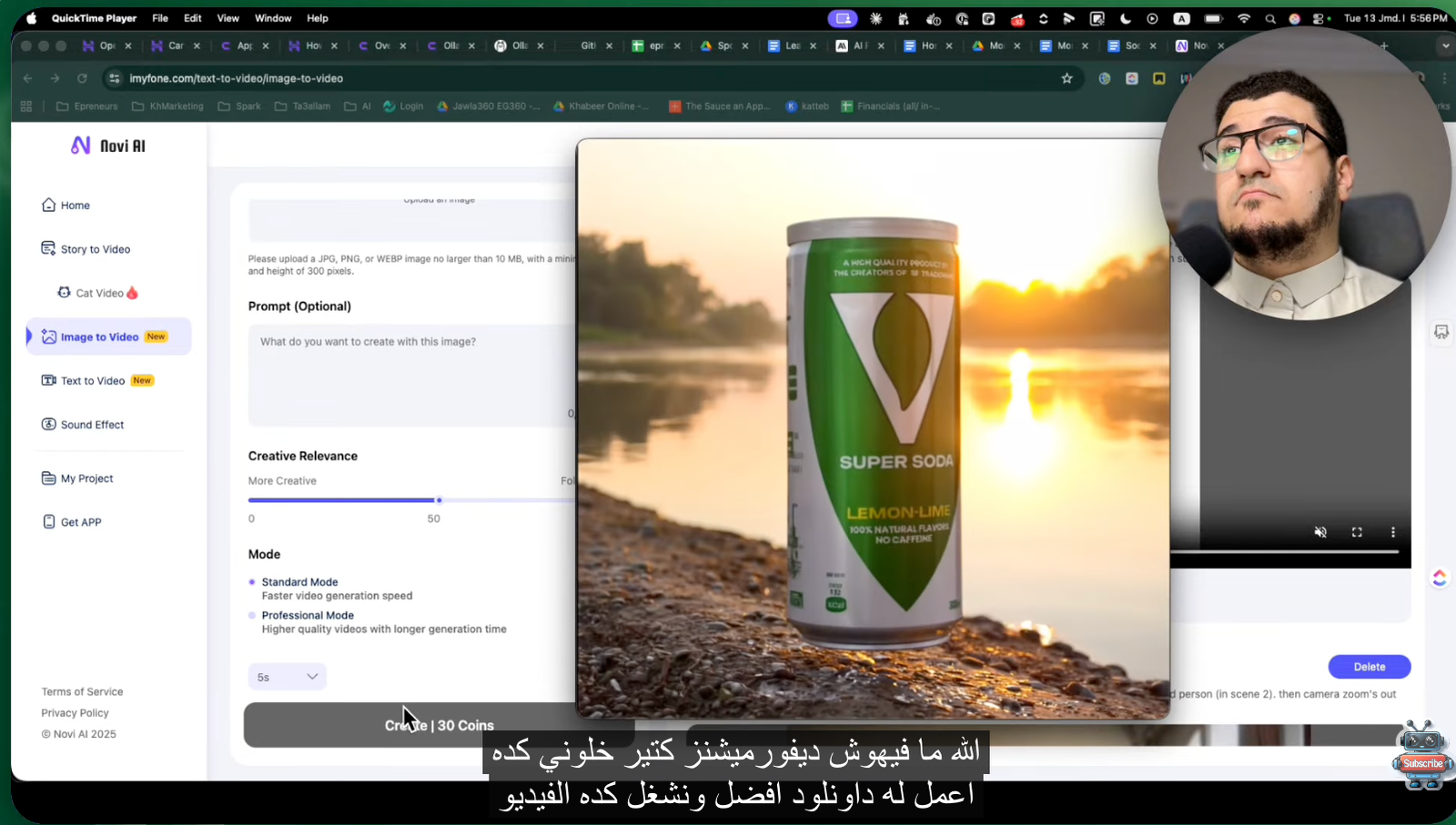Open the View menu in QuickTime Player
Image resolution: width=1456 pixels, height=825 pixels.
point(227,17)
